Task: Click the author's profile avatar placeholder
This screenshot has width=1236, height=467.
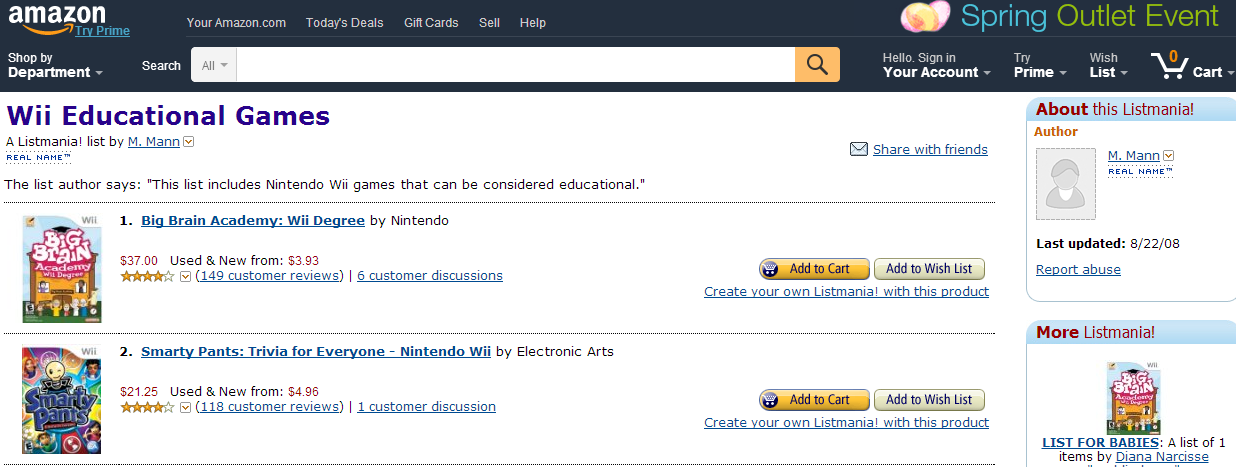Action: point(1065,184)
